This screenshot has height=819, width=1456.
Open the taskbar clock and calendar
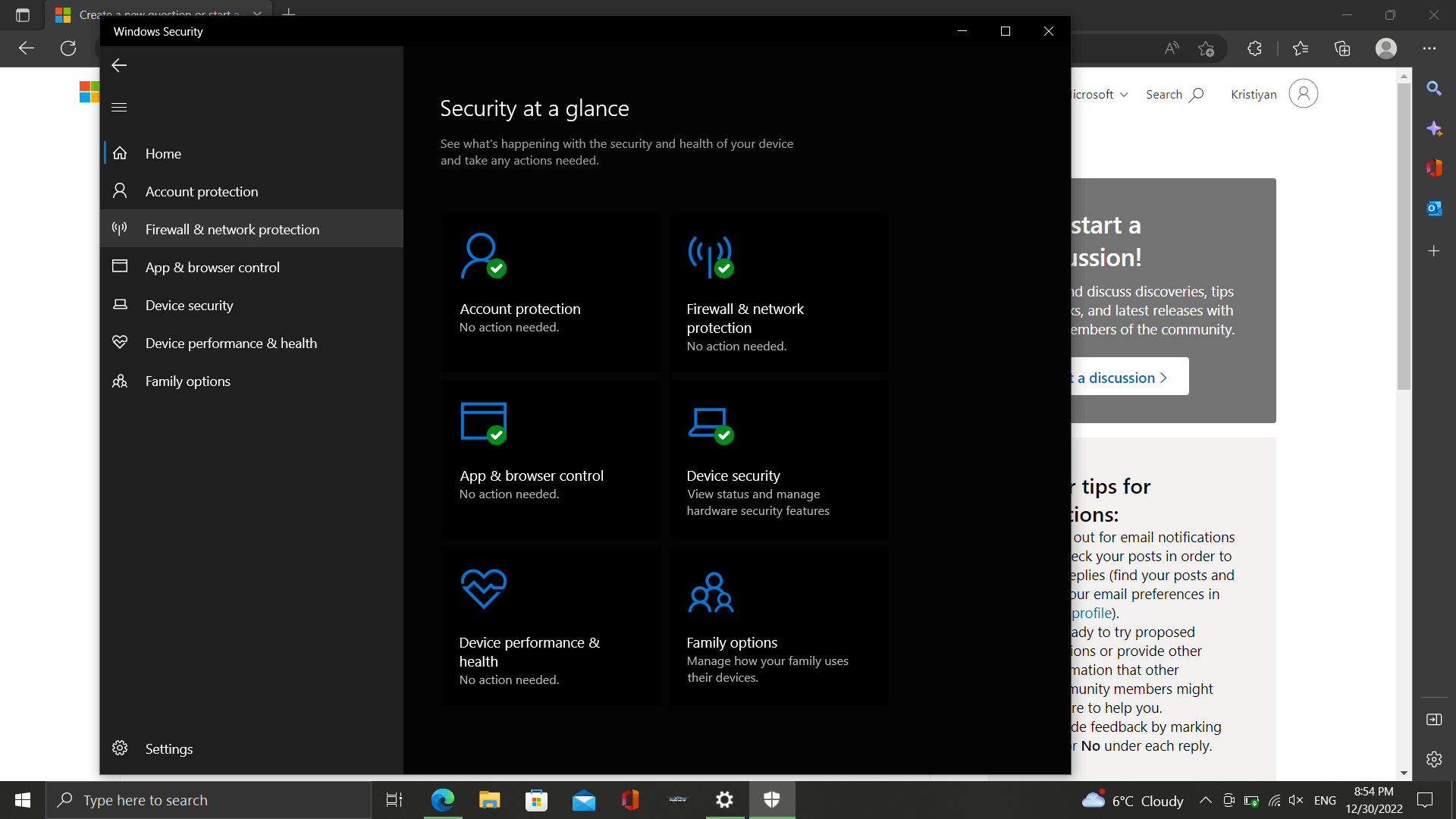click(x=1374, y=800)
